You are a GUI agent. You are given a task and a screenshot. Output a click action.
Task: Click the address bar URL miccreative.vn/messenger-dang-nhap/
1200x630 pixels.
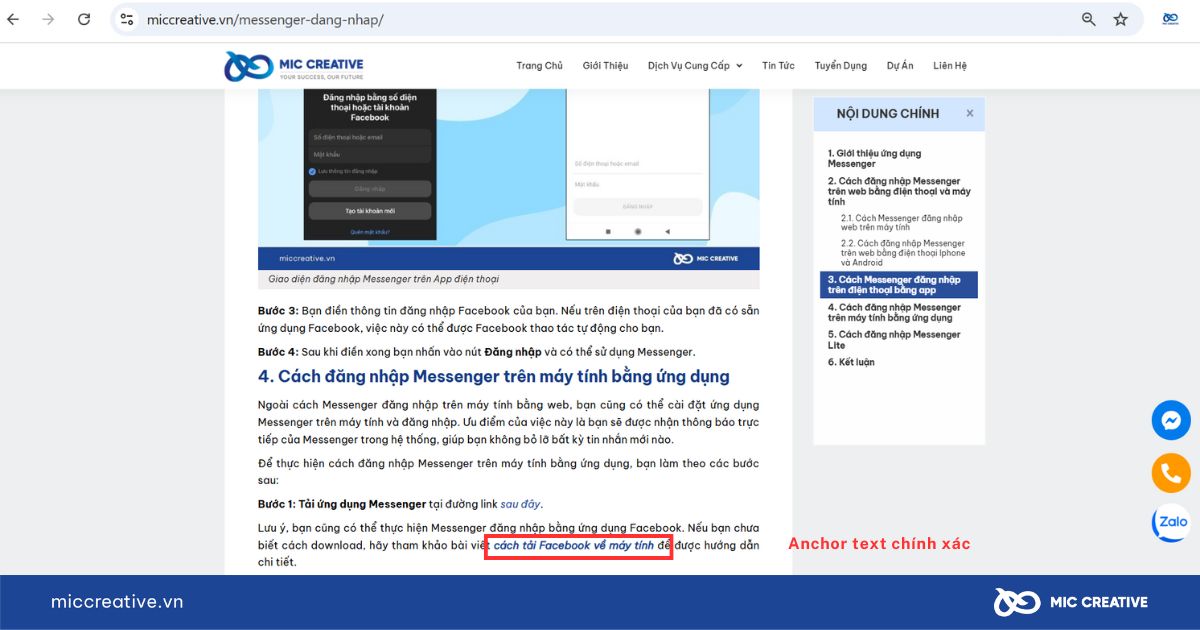265,19
